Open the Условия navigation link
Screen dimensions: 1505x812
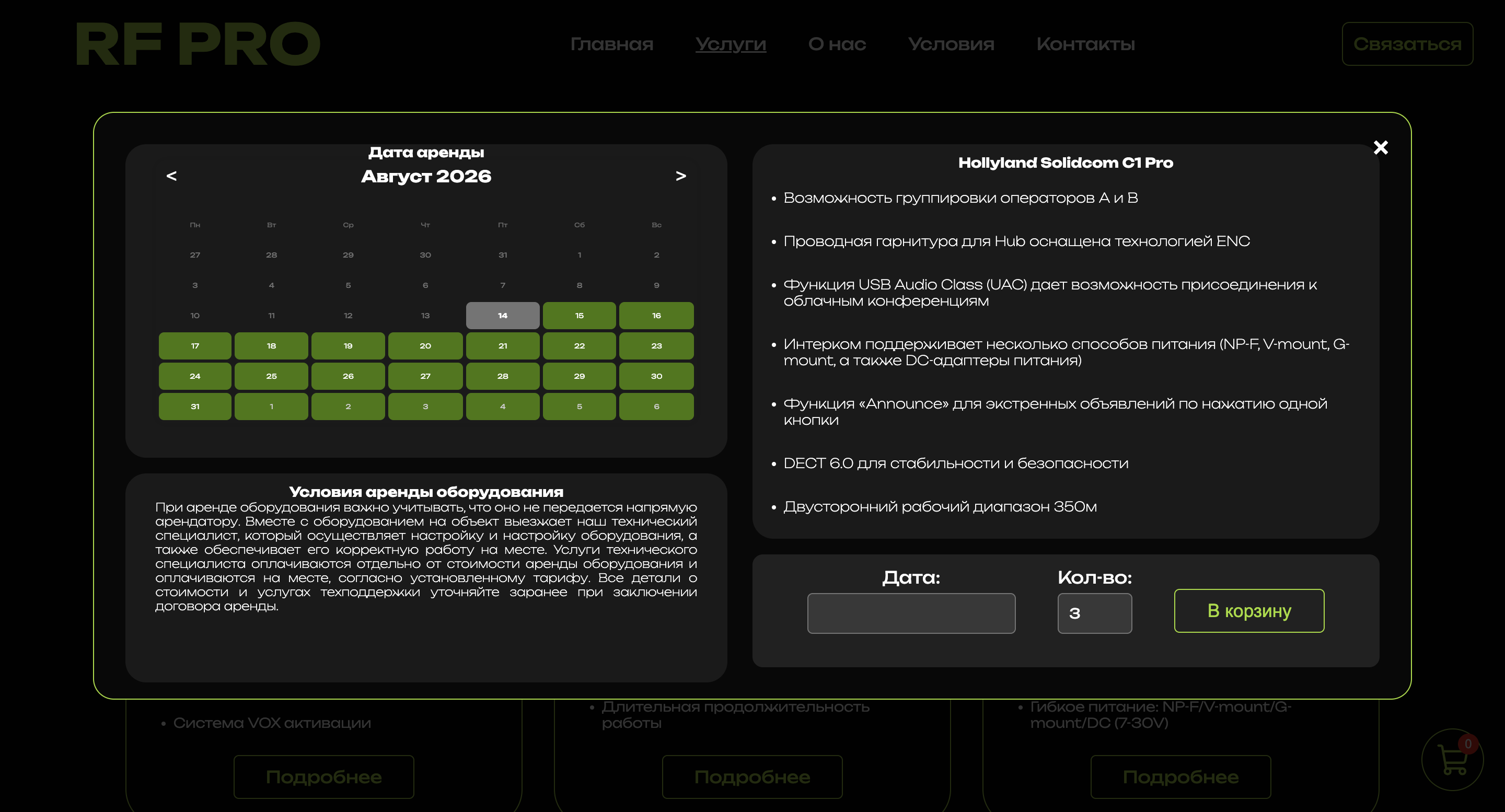(x=951, y=44)
